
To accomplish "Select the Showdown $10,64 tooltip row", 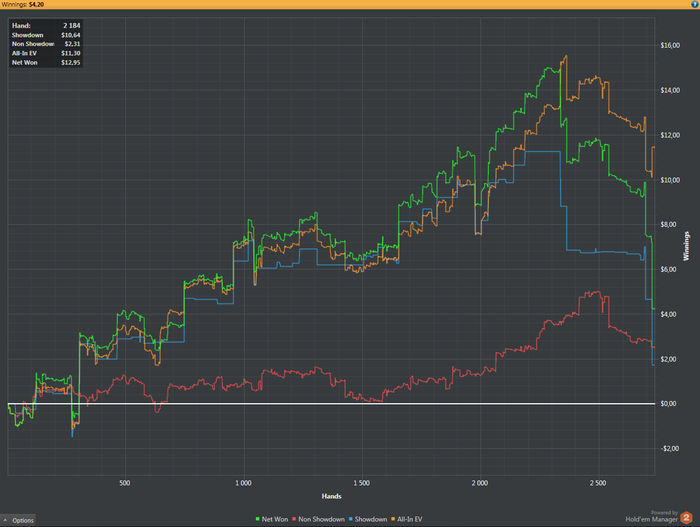I will tap(46, 35).
